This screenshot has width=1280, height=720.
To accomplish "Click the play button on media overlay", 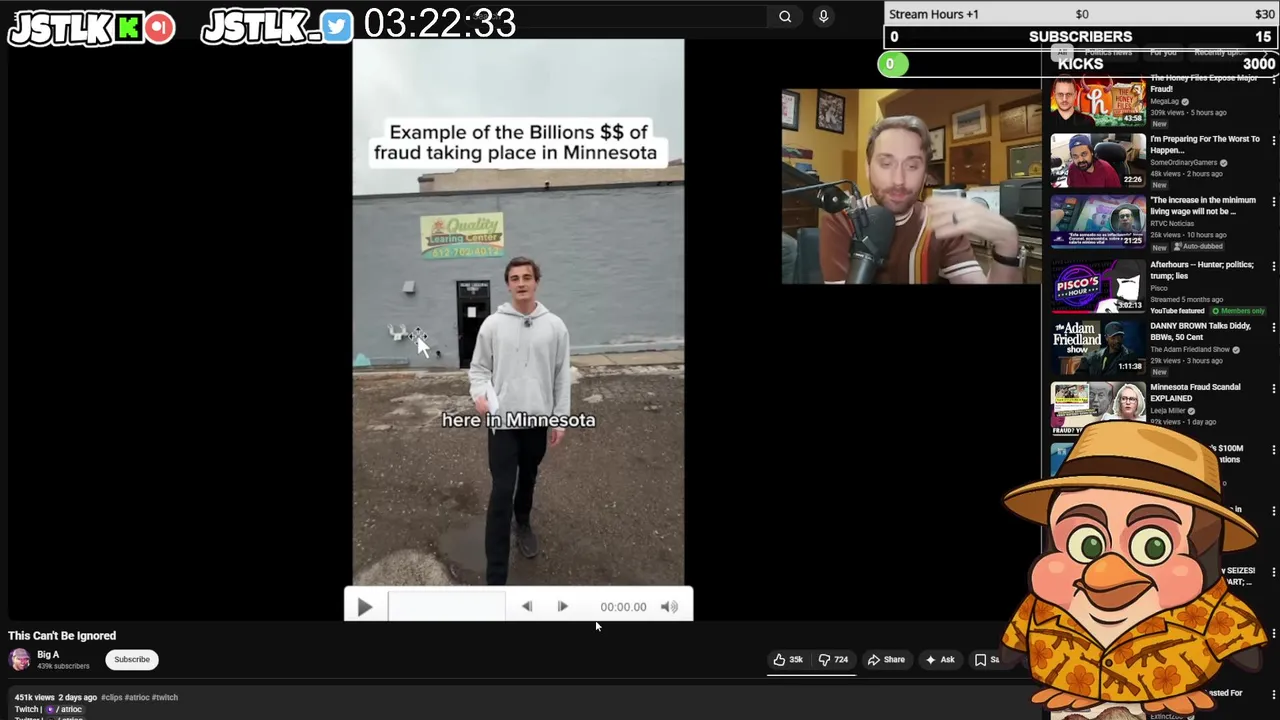I will [x=365, y=607].
